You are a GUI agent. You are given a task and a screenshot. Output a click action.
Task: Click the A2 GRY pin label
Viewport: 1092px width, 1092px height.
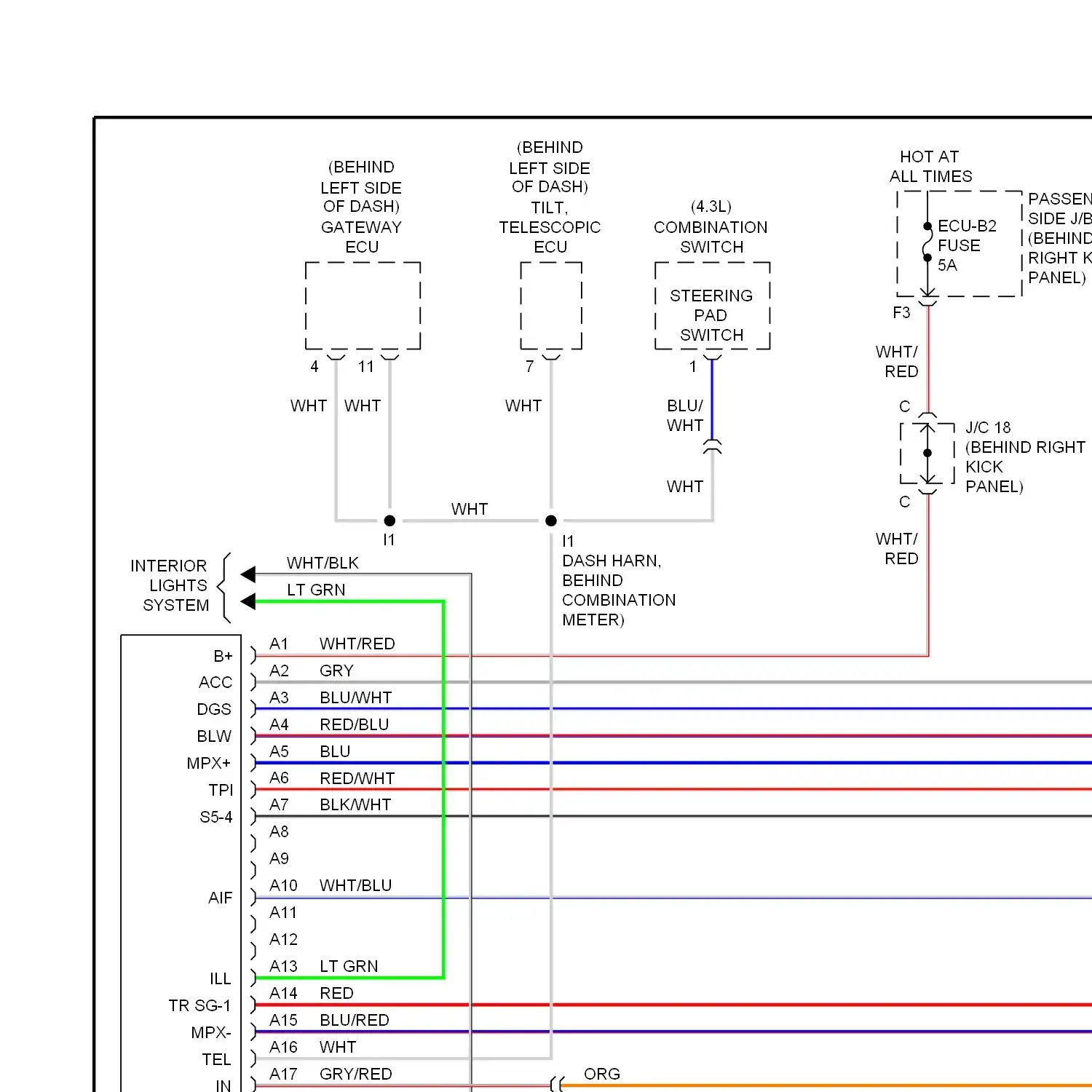311,670
